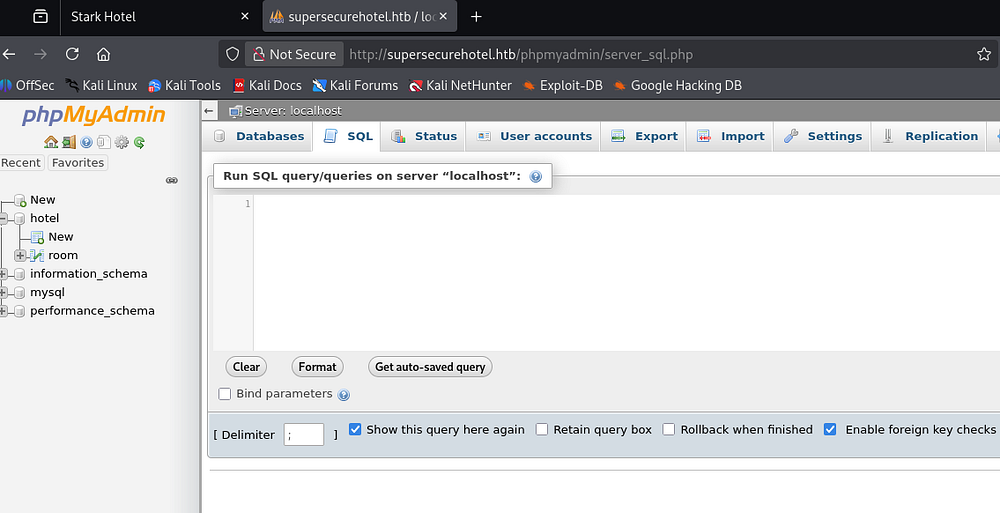This screenshot has width=1000, height=513.
Task: Click the Delimiter input field
Action: point(304,434)
